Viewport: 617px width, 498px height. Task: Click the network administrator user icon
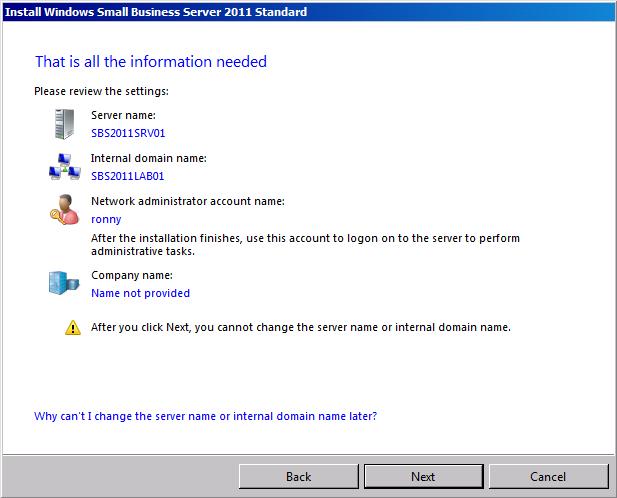[x=64, y=210]
